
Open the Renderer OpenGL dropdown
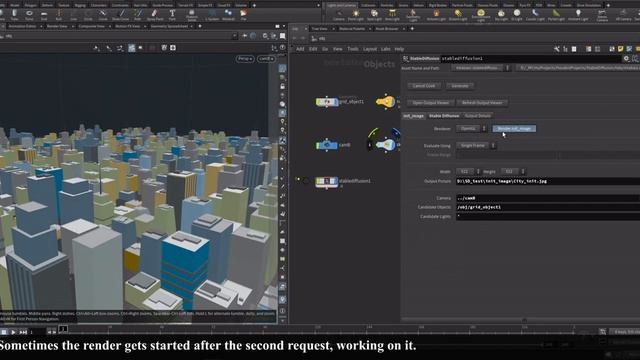tap(471, 129)
